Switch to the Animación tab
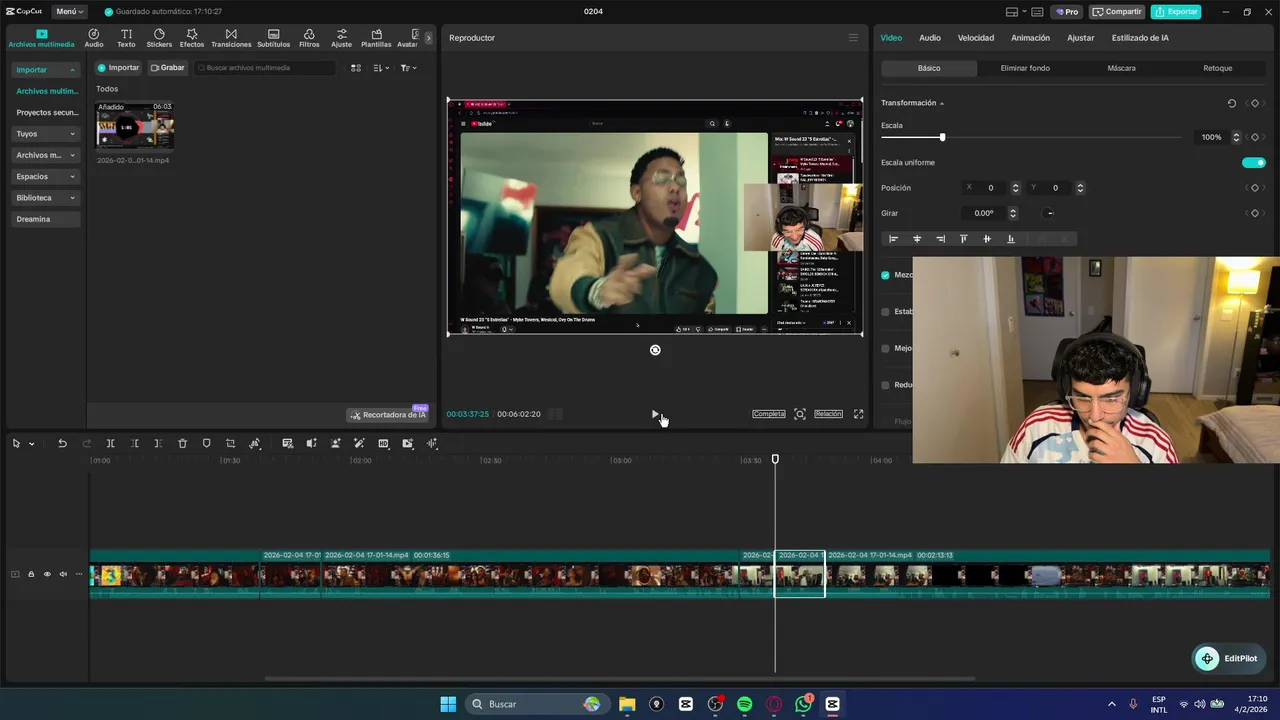 [1030, 38]
